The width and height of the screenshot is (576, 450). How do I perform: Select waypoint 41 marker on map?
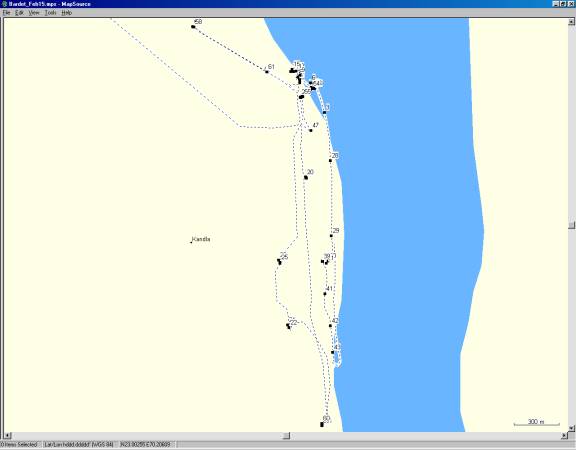point(325,294)
